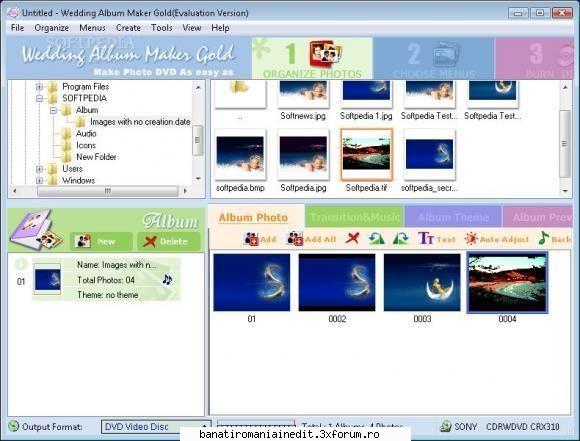Select the Softnews.jpg thumbnail

303,95
